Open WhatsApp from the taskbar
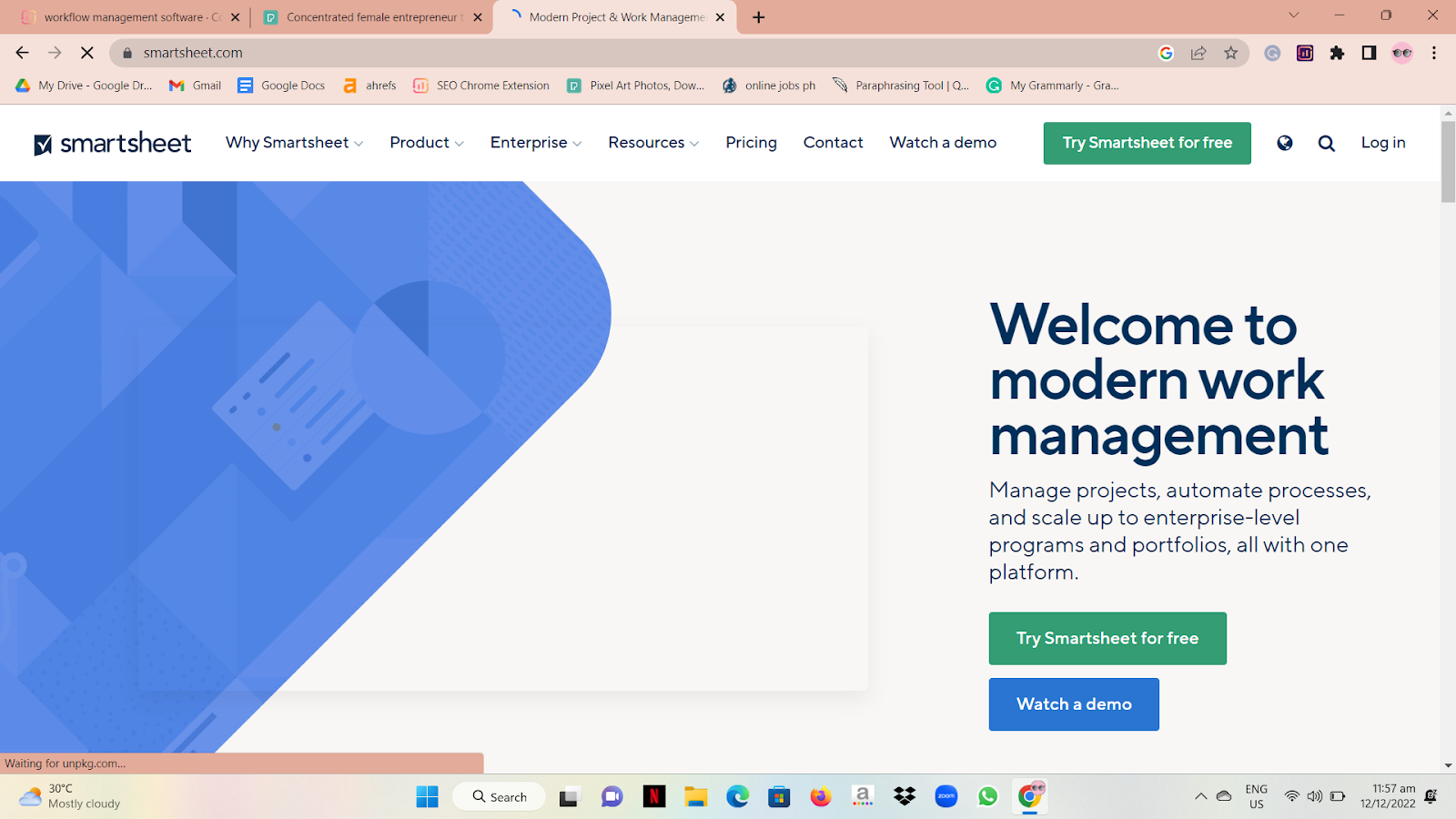Screen dimensions: 1456x819 point(988,797)
